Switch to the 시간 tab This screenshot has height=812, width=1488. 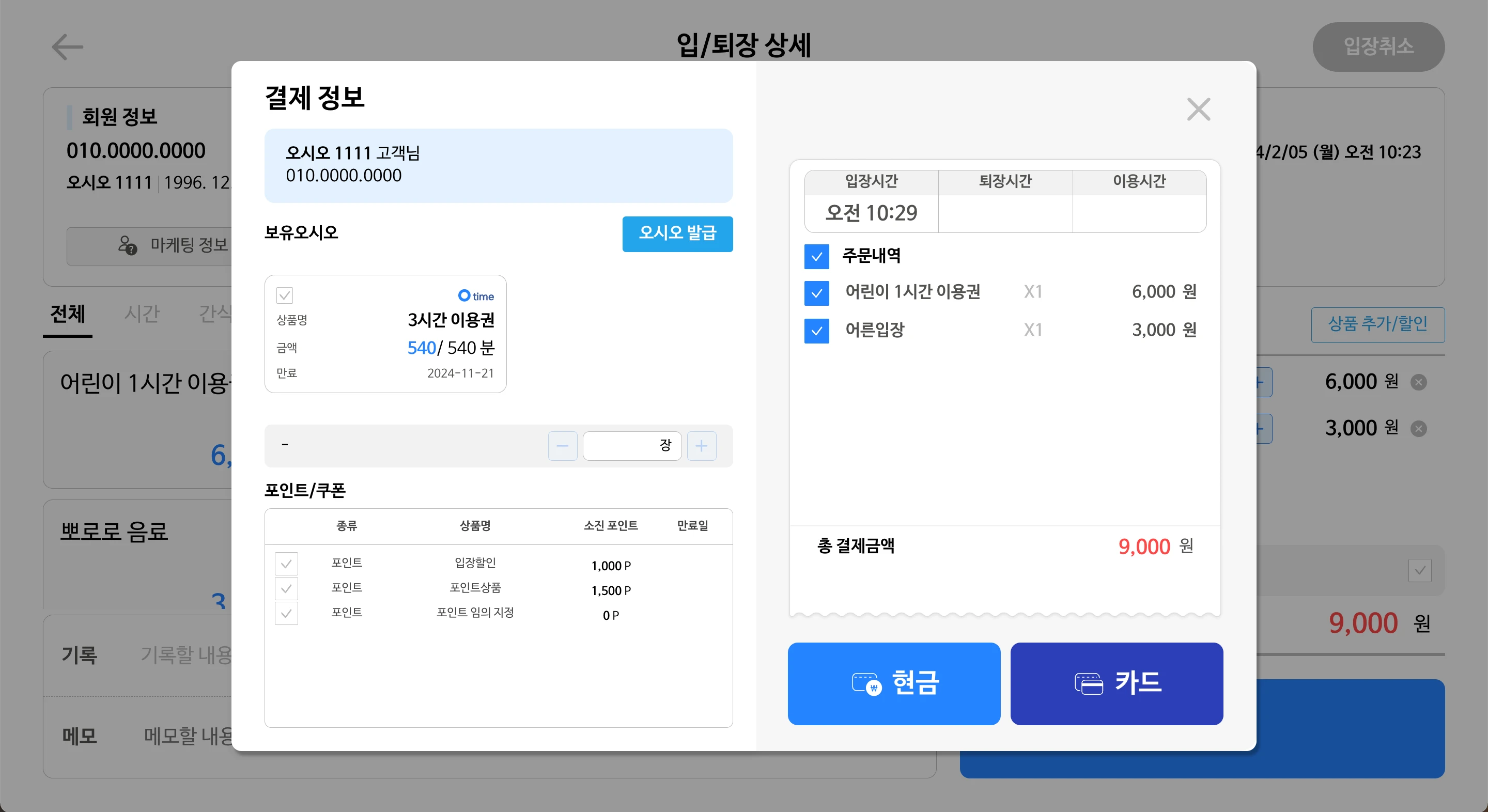(142, 314)
